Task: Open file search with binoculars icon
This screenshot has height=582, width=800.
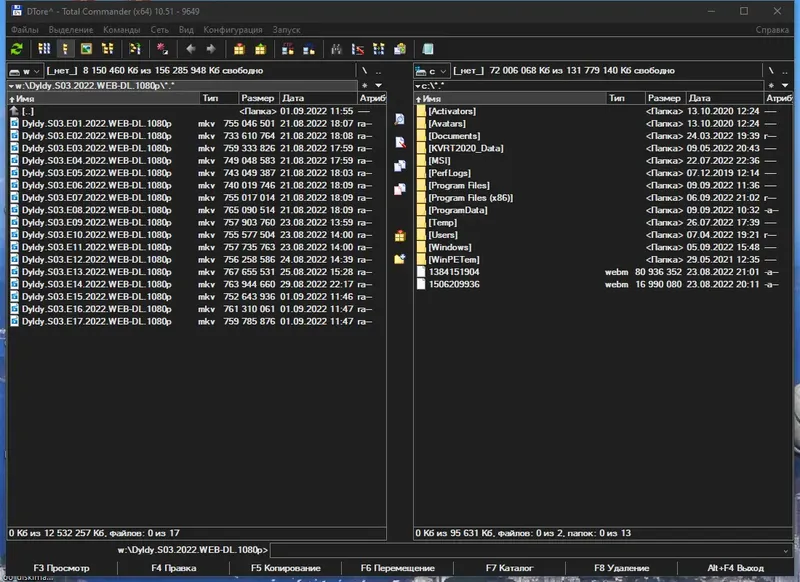Action: (336, 49)
